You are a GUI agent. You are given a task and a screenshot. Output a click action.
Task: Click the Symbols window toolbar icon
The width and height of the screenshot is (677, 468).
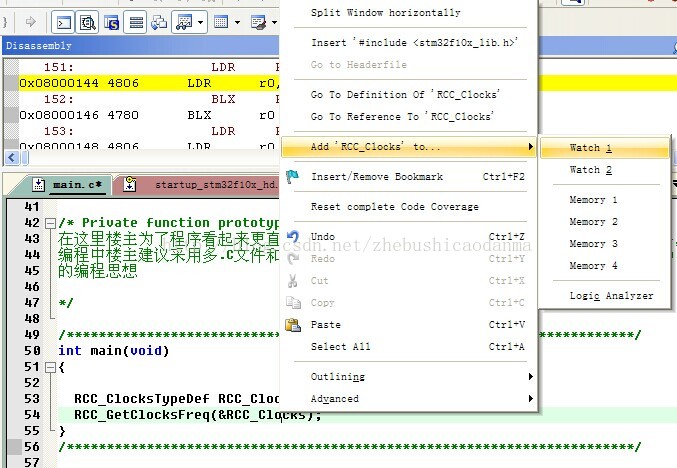[x=112, y=21]
